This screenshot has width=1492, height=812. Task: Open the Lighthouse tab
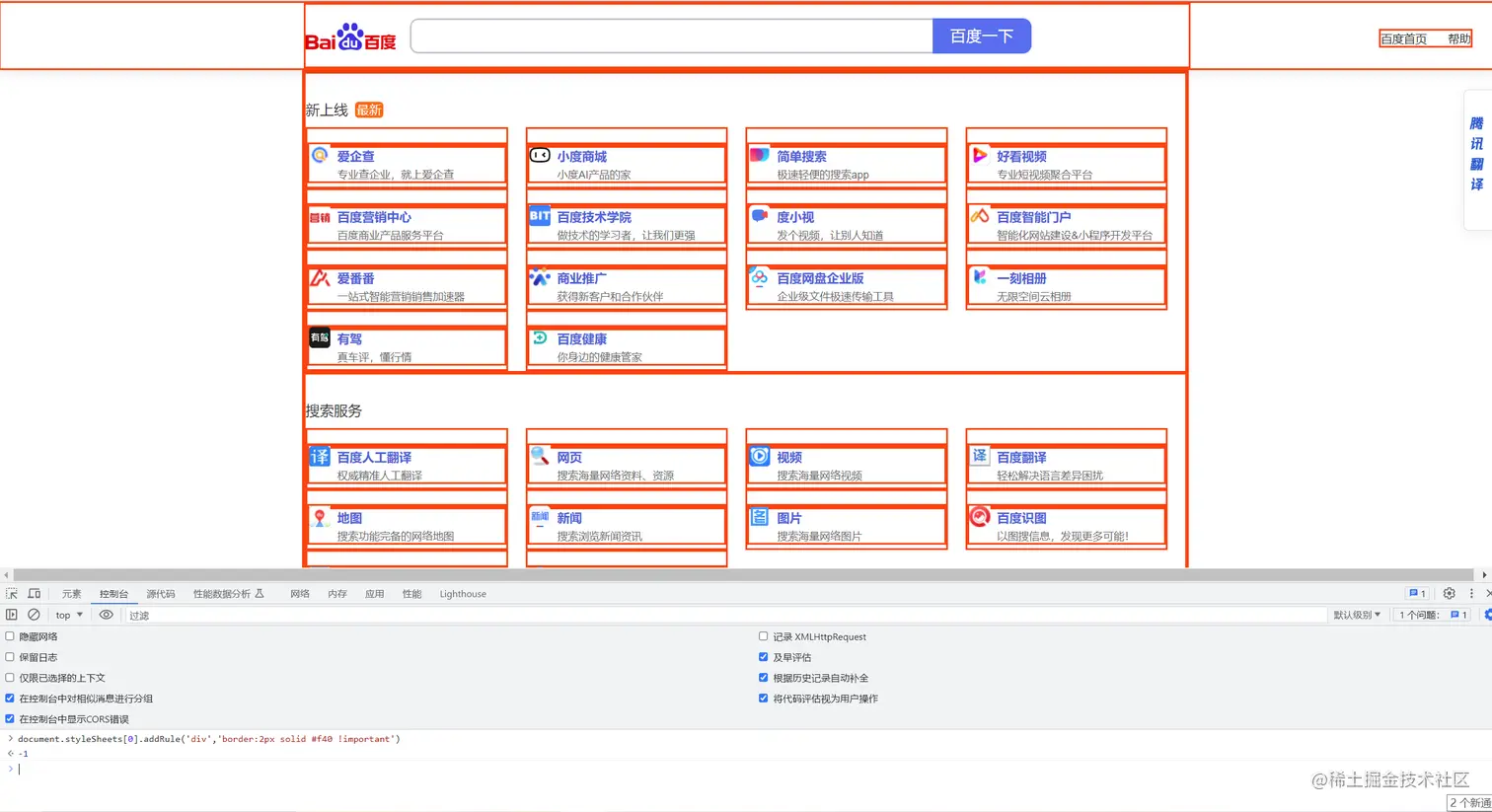pyautogui.click(x=463, y=594)
